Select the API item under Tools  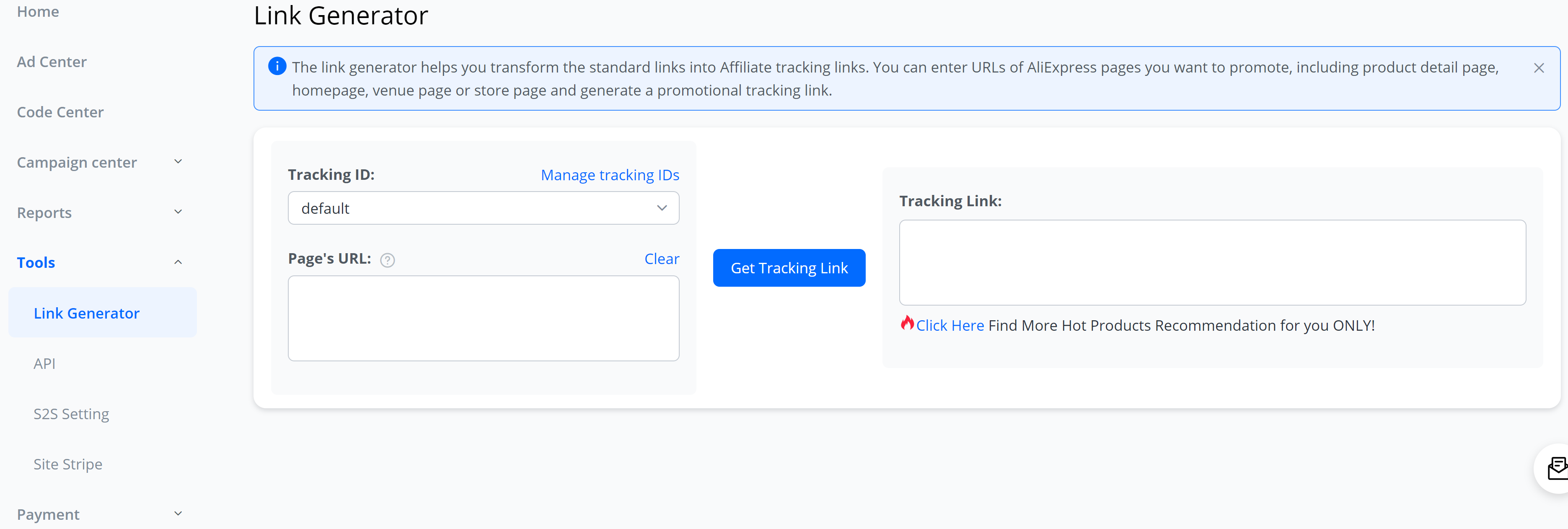[44, 363]
